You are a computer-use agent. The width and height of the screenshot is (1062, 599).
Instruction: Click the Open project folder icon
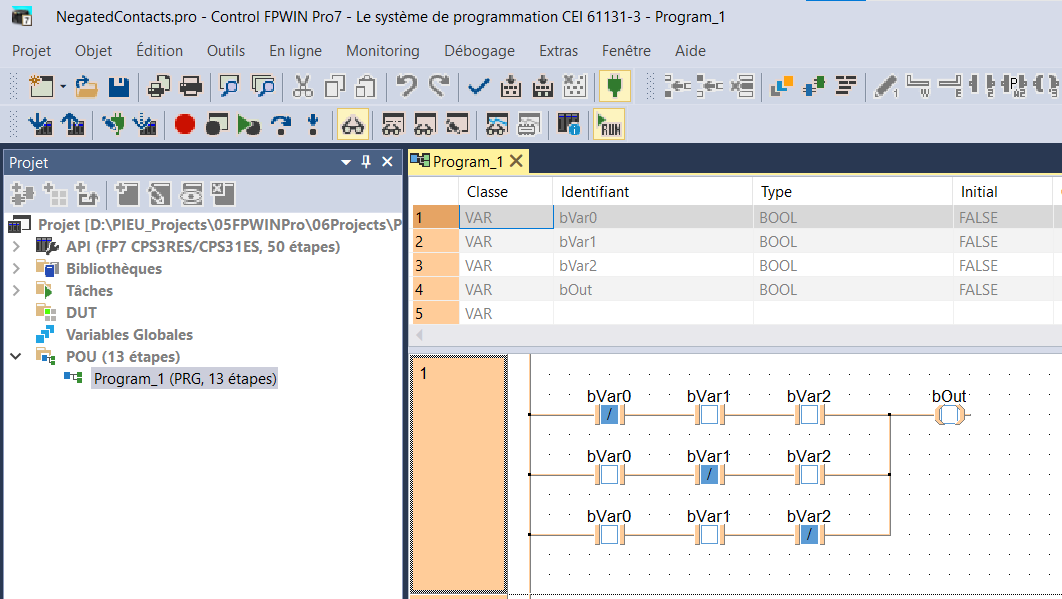point(86,87)
